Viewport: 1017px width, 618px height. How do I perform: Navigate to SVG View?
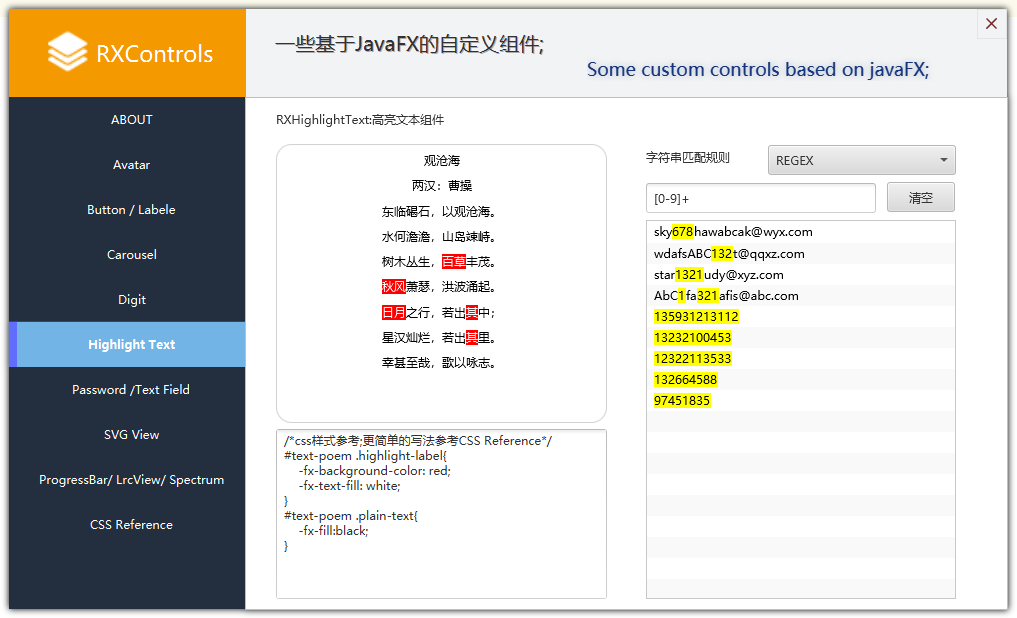[x=131, y=435]
